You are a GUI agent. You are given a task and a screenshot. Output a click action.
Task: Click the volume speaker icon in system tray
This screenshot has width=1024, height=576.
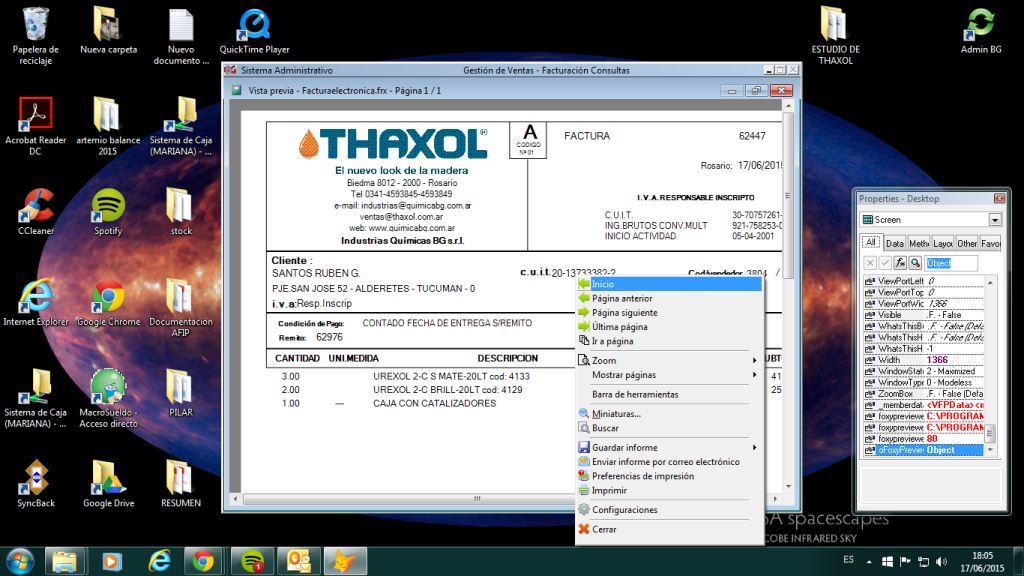pyautogui.click(x=941, y=562)
